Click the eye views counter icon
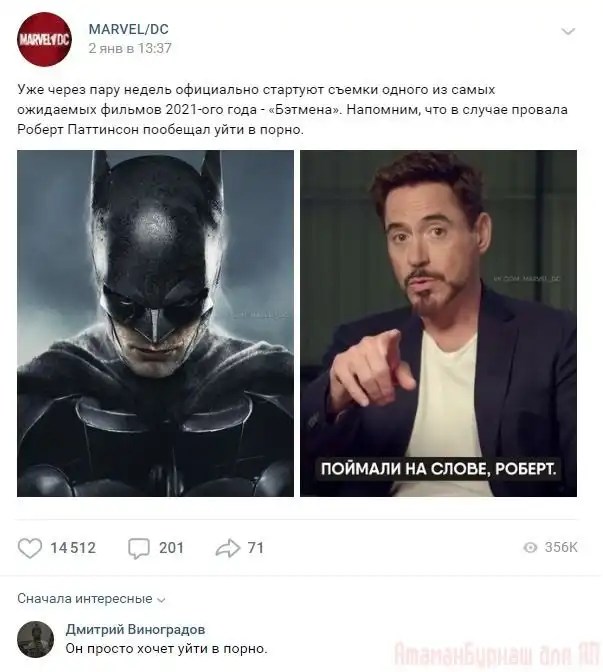603x672 pixels. [x=530, y=547]
